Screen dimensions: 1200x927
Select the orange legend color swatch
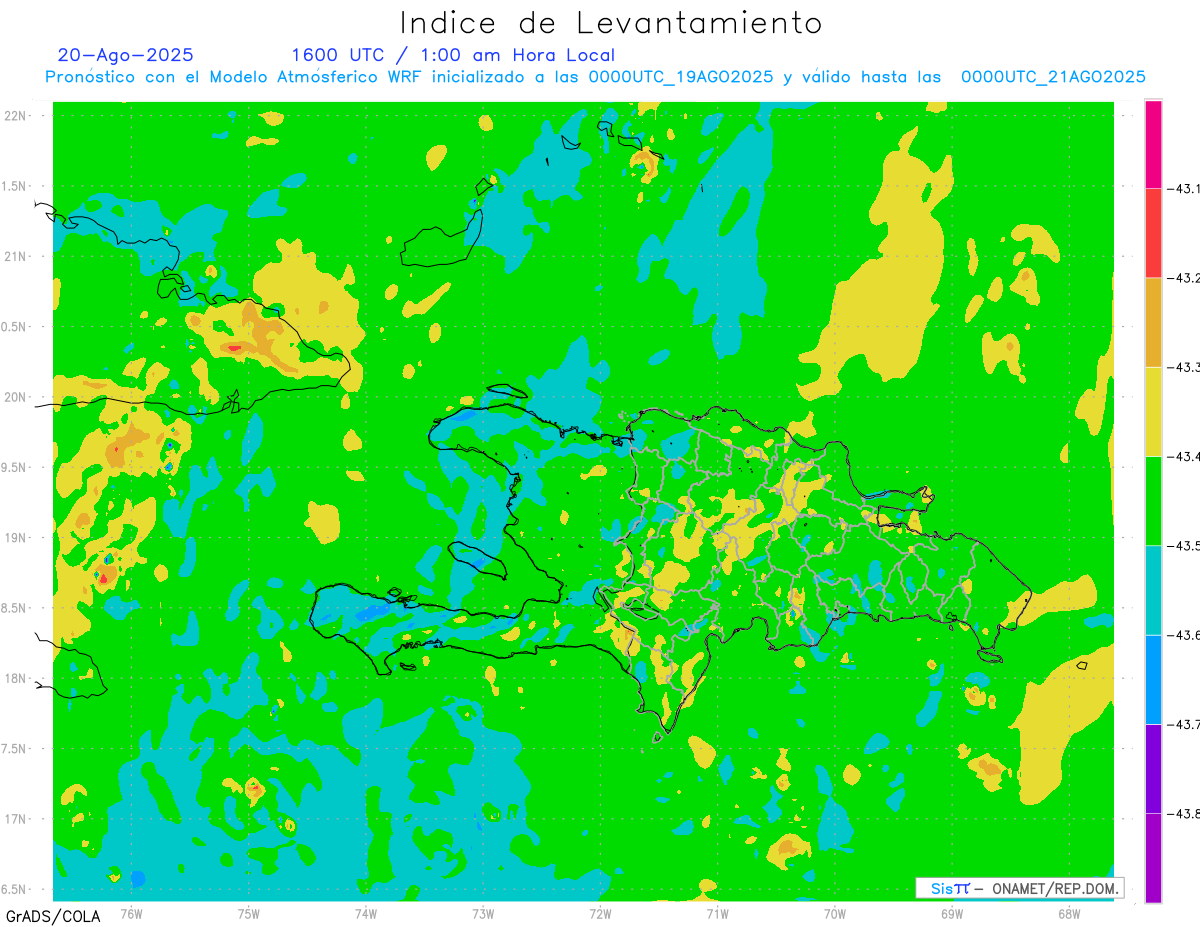click(1153, 322)
